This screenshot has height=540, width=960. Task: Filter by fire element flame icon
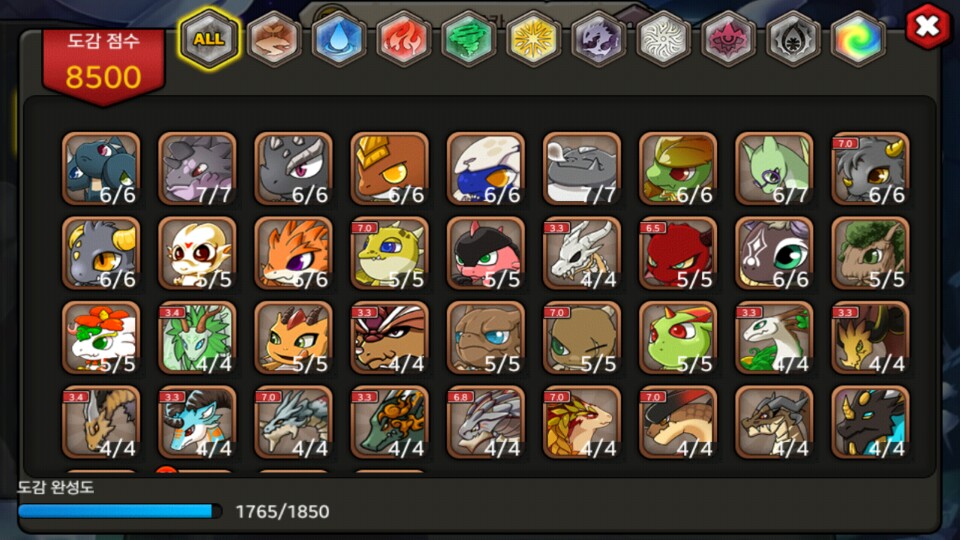pyautogui.click(x=403, y=39)
